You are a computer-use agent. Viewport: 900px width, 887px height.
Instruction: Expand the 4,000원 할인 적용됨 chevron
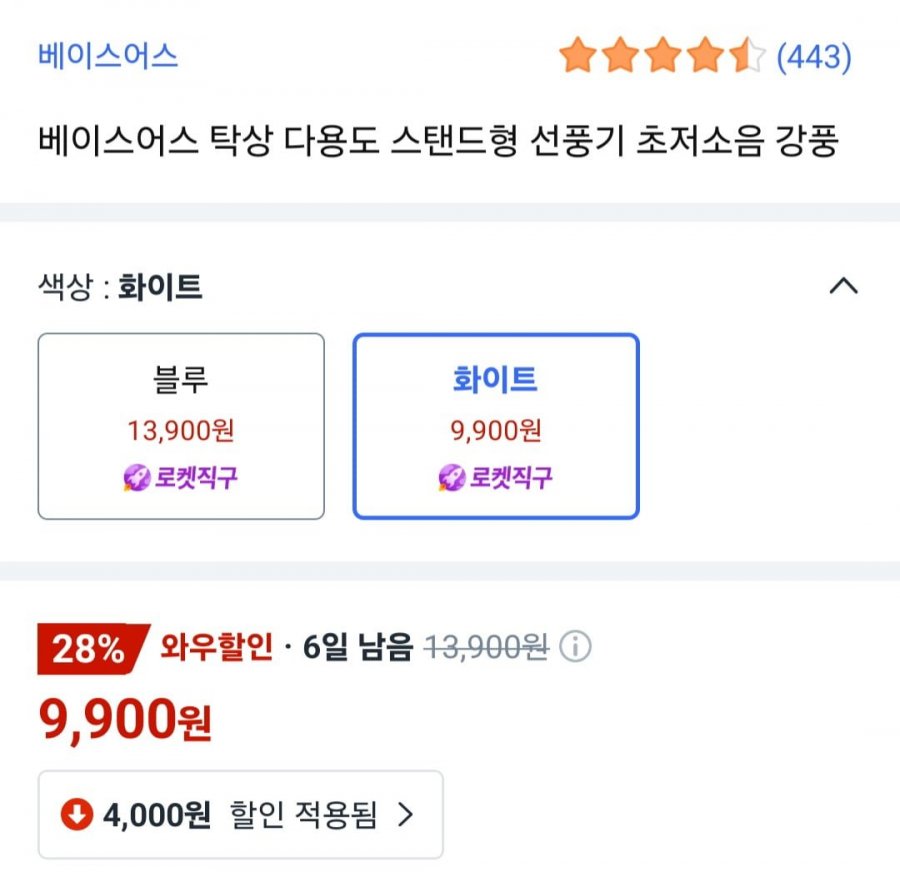[405, 814]
